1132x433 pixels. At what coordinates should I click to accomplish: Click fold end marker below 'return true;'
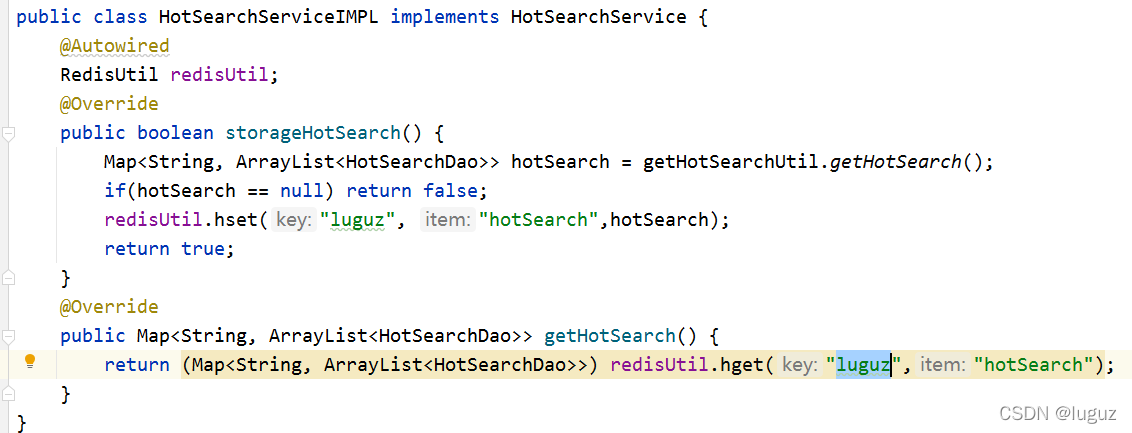pyautogui.click(x=8, y=278)
